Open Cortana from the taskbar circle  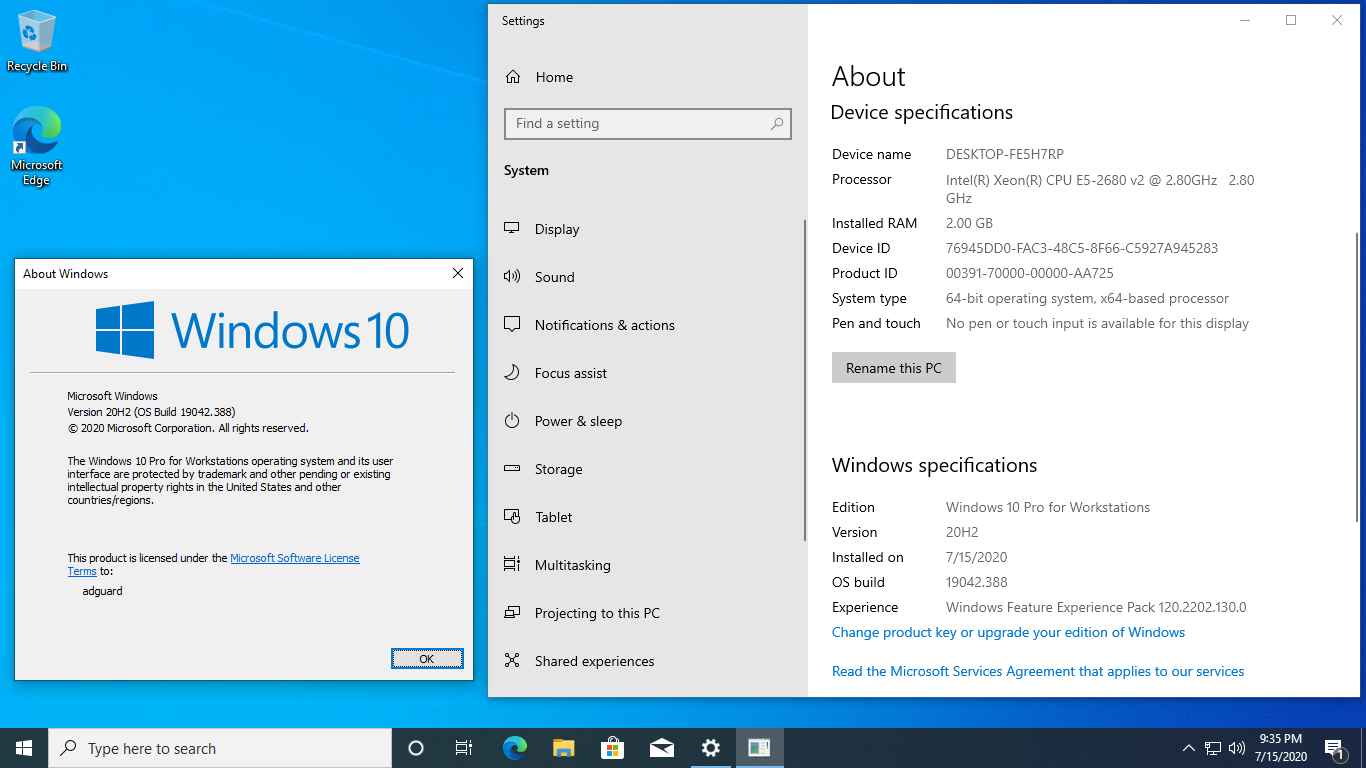click(x=416, y=748)
